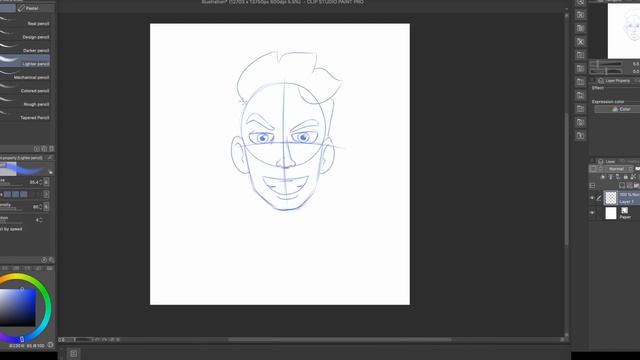Click the brush stroke preview corner icon
The height and width of the screenshot is (360, 640).
pos(51,172)
